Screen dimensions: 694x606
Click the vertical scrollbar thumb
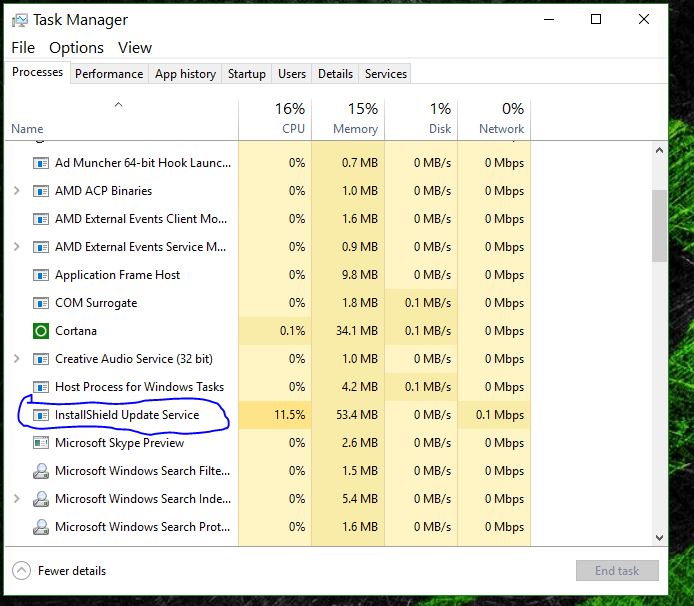point(659,225)
